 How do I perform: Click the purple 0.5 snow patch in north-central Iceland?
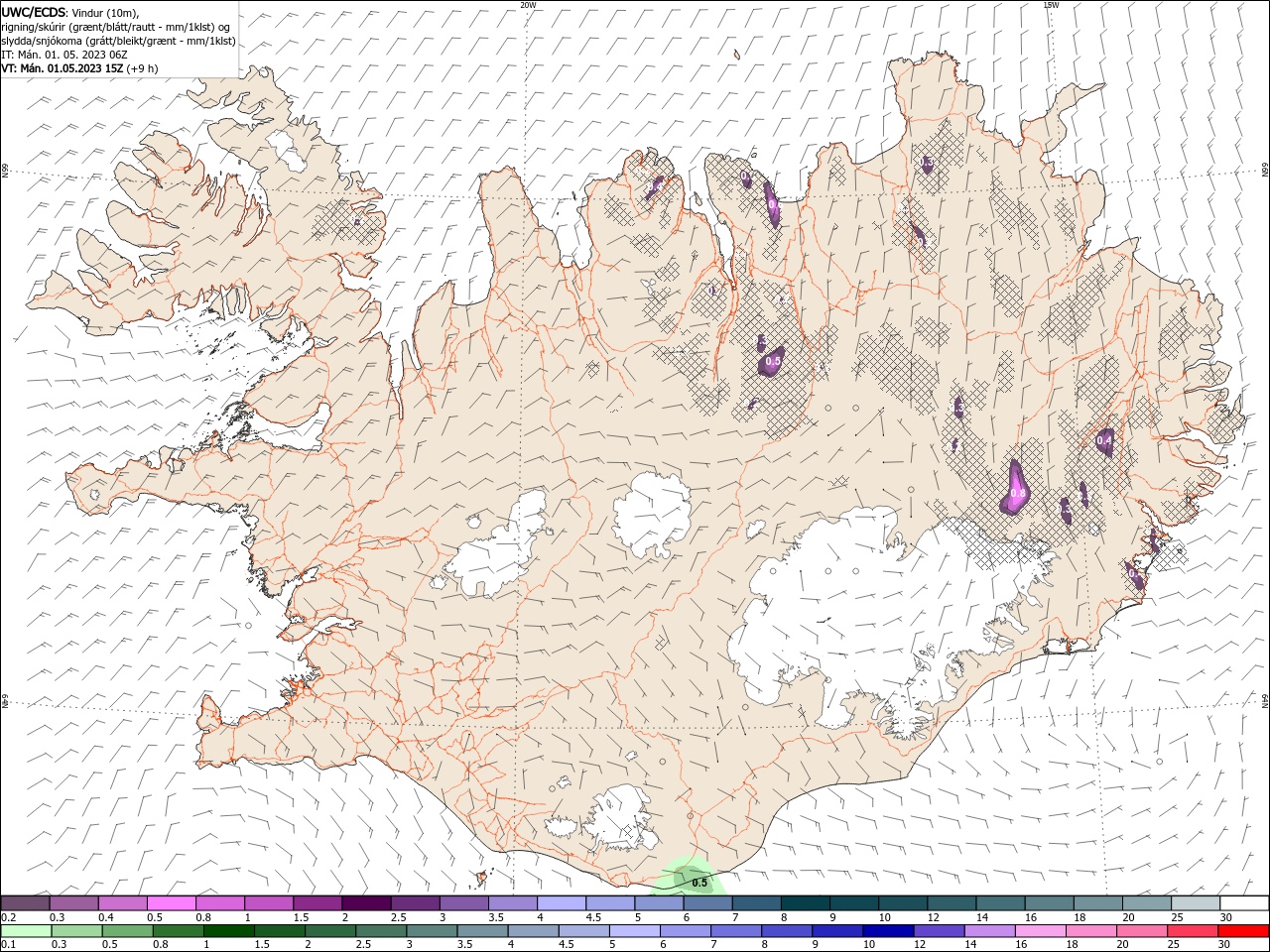point(771,361)
